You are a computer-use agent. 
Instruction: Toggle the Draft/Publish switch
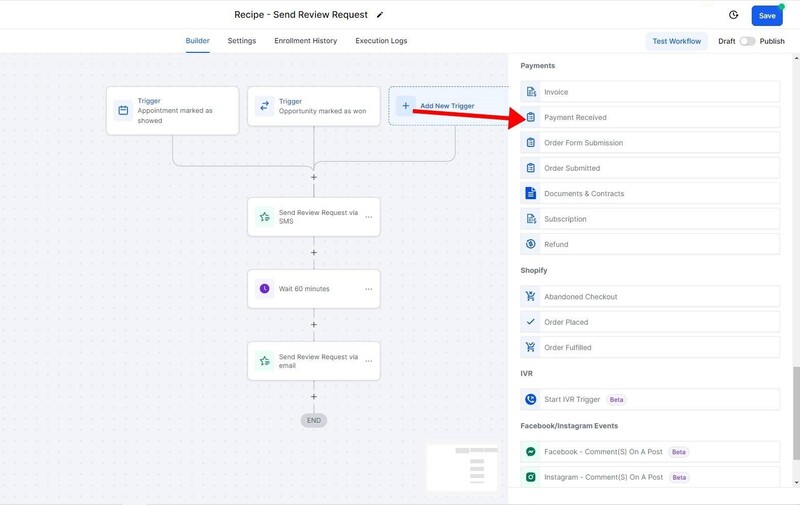coord(747,41)
